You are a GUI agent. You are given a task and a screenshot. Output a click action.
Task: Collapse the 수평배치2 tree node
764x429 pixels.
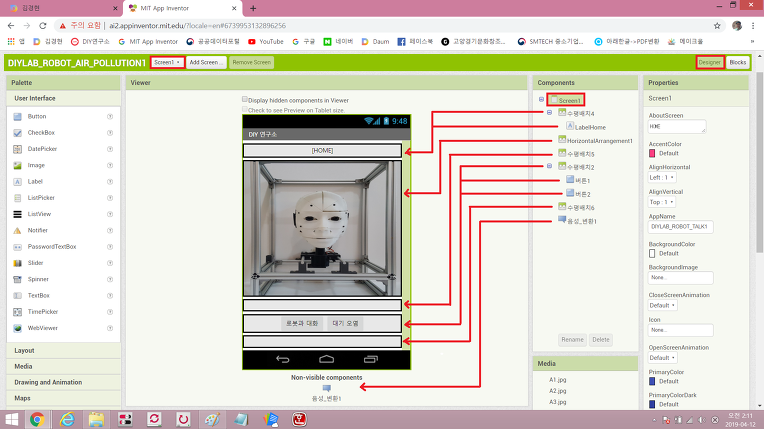(550, 166)
